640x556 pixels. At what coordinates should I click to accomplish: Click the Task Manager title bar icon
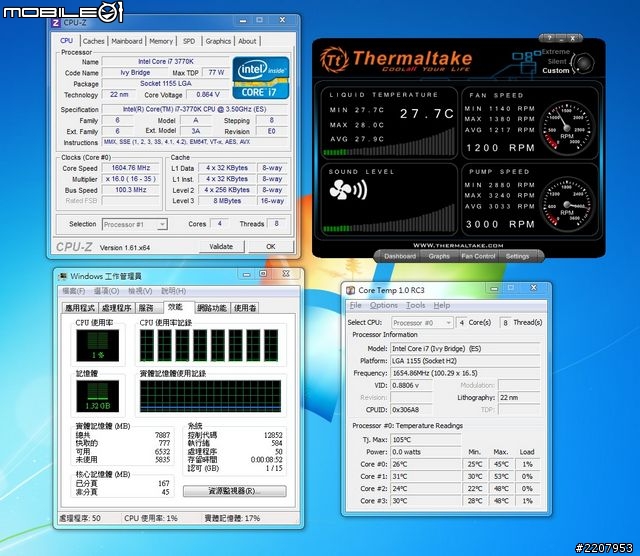(x=62, y=276)
